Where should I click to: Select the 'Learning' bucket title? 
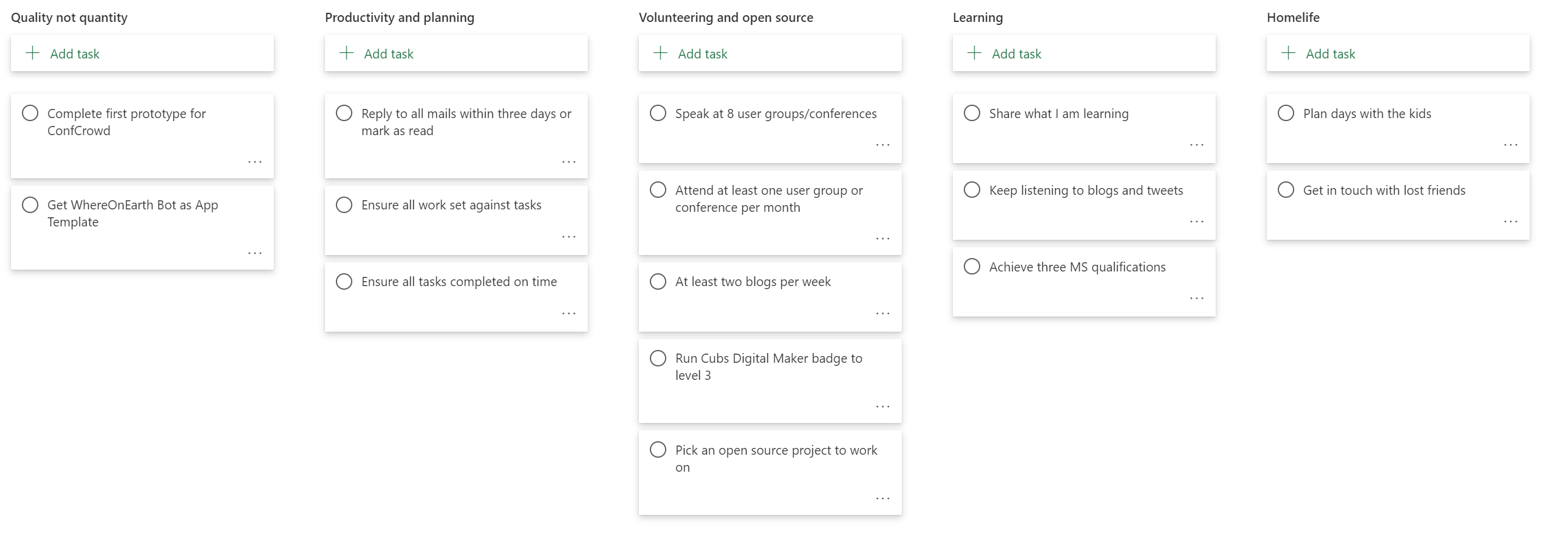coord(978,18)
